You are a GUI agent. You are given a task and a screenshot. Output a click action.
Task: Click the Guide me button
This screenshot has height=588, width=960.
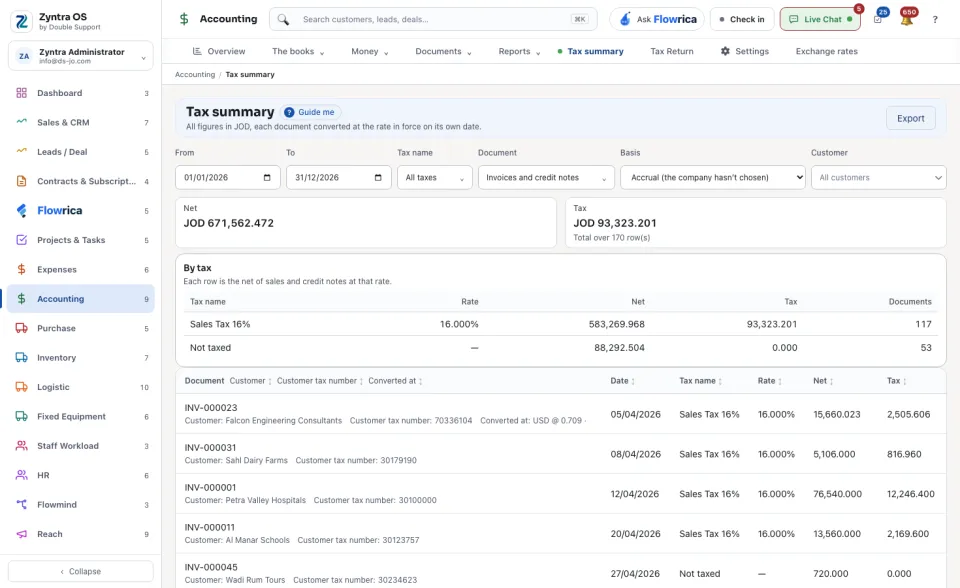[310, 112]
